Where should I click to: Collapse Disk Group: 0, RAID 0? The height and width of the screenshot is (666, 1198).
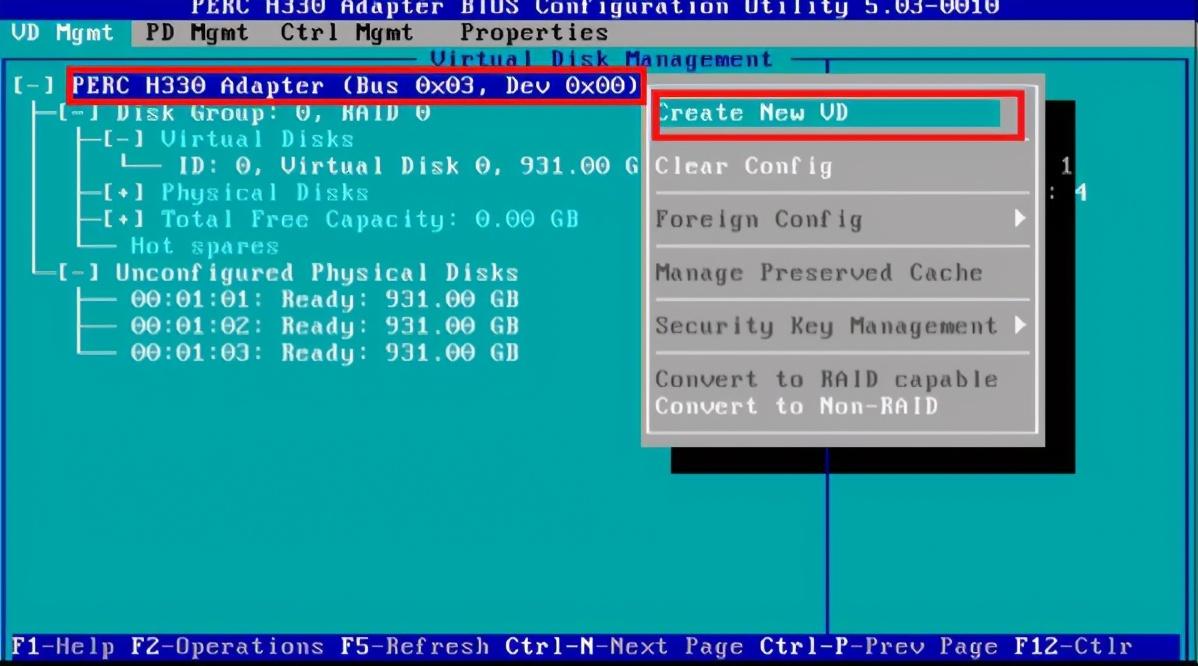(79, 113)
